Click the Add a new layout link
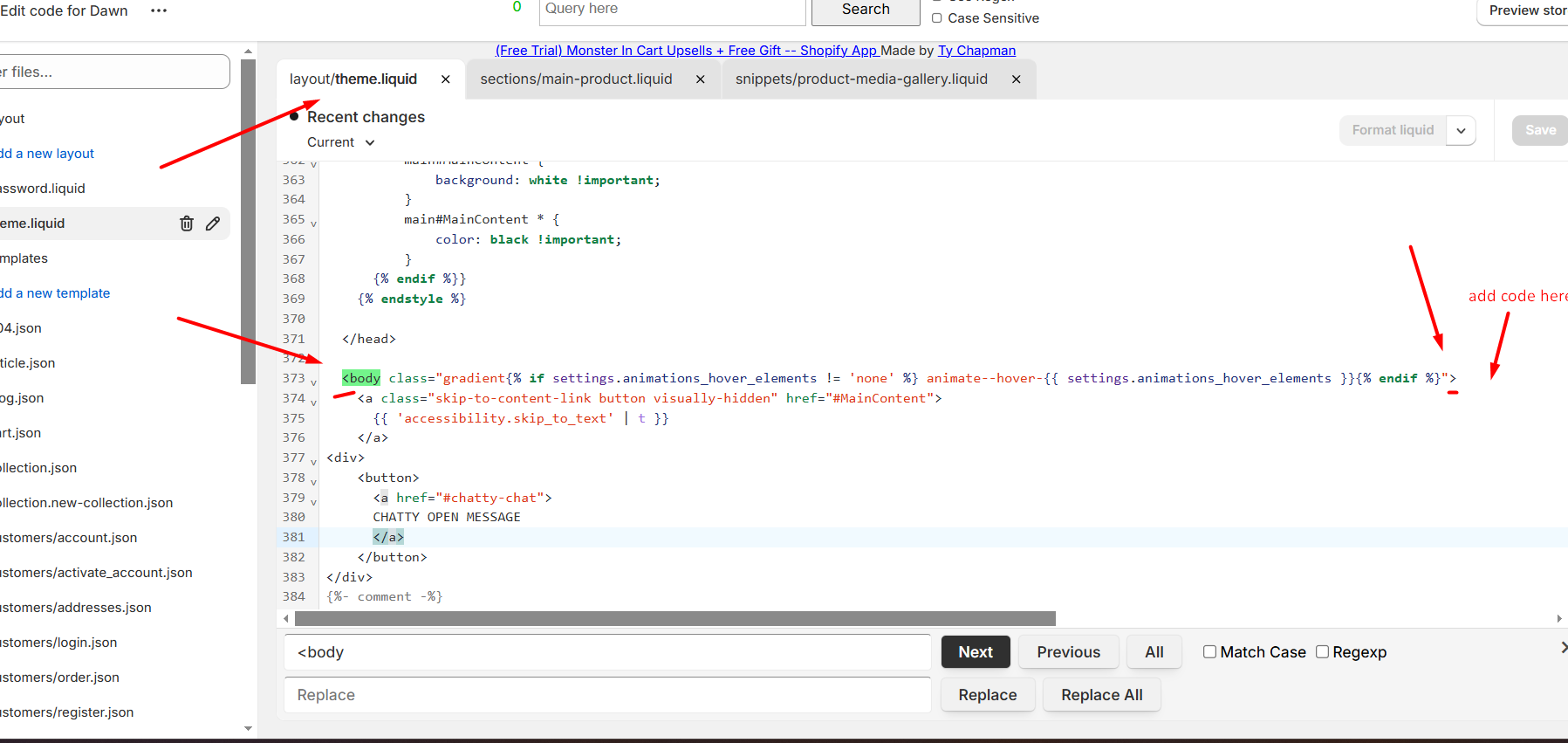1568x743 pixels. (x=47, y=154)
